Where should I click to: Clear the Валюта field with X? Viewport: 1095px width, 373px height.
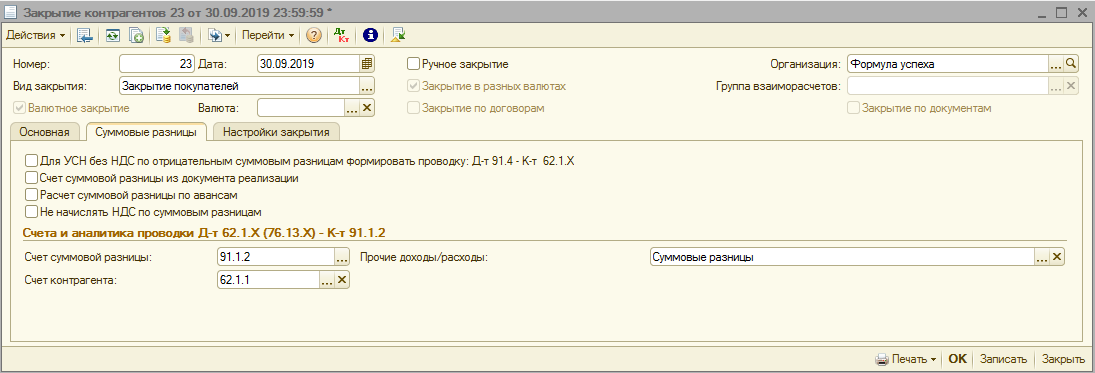coord(367,108)
